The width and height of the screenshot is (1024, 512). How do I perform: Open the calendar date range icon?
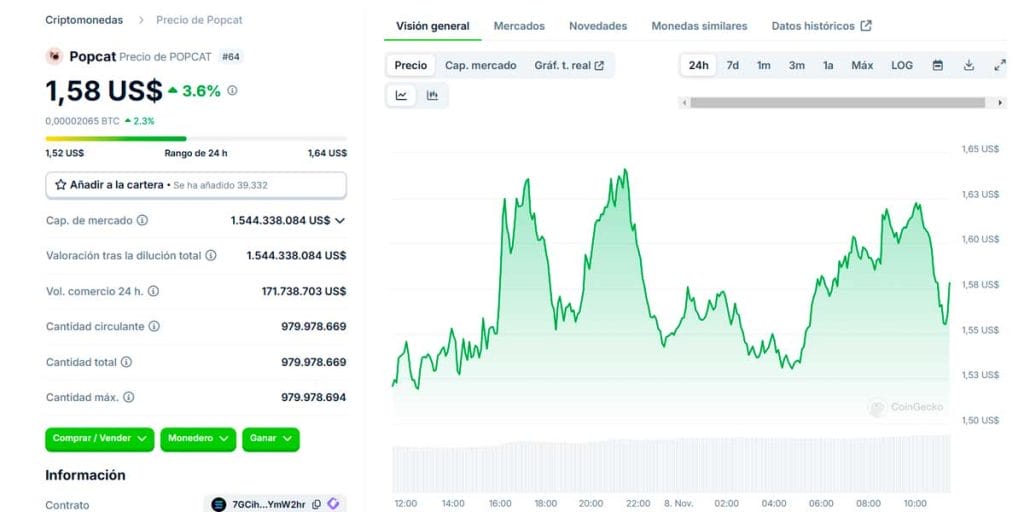[938, 65]
